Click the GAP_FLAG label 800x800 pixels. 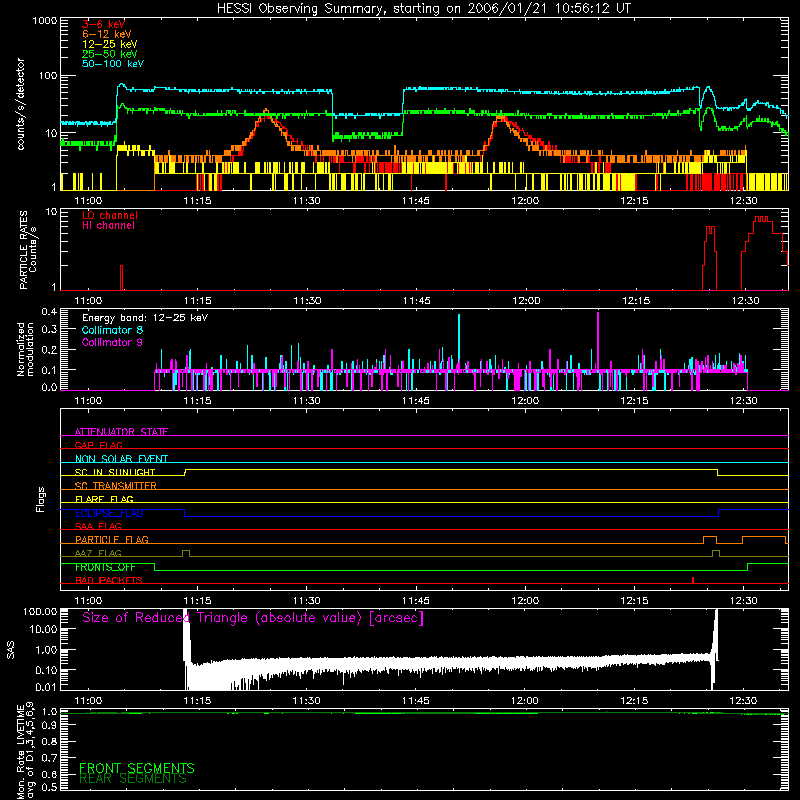click(98, 445)
